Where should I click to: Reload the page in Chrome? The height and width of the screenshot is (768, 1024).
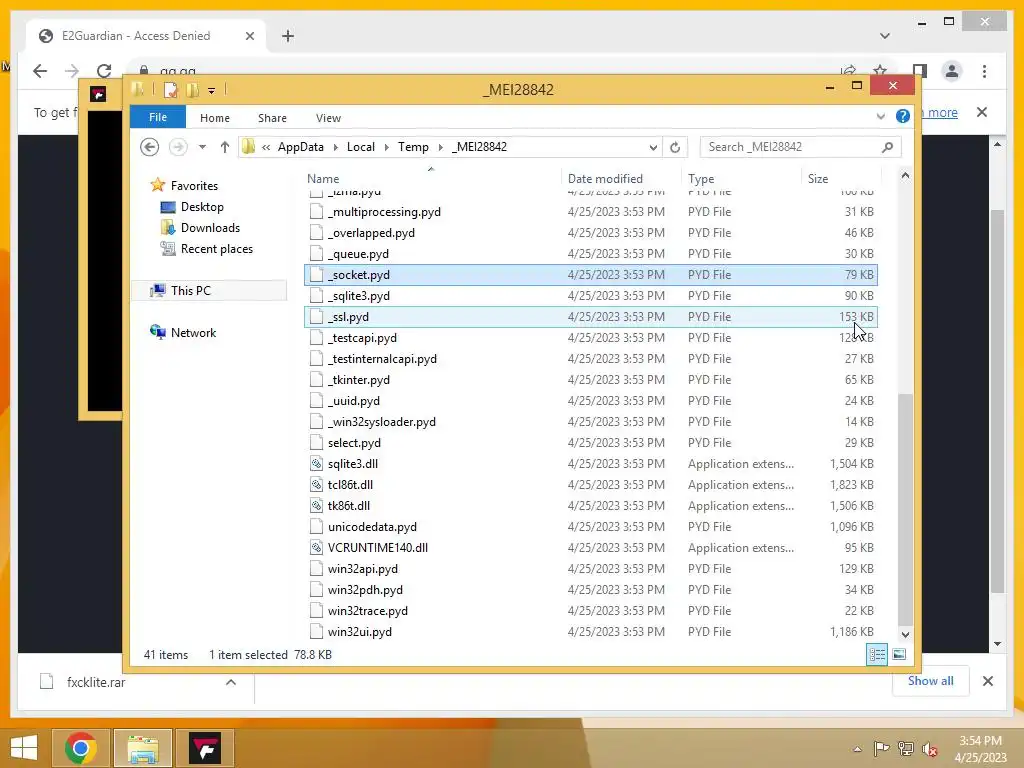click(104, 71)
